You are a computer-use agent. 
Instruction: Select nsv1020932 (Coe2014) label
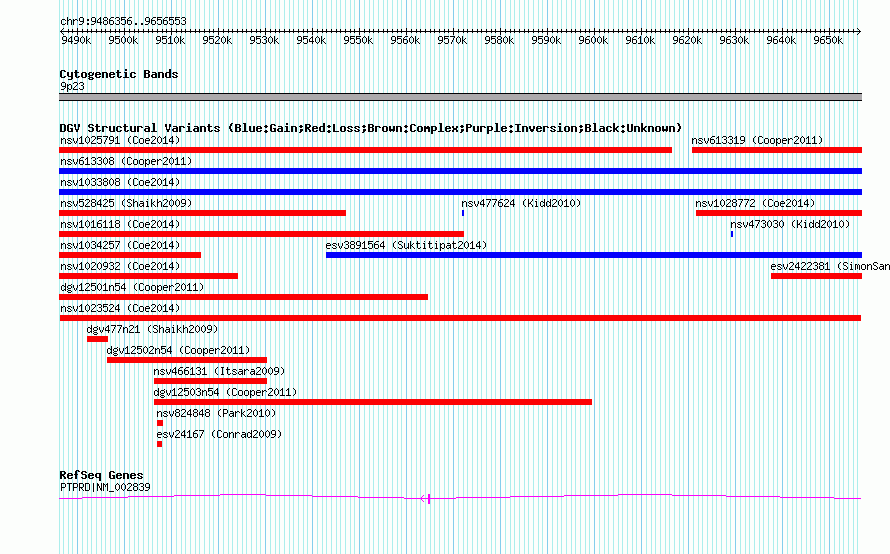point(120,266)
